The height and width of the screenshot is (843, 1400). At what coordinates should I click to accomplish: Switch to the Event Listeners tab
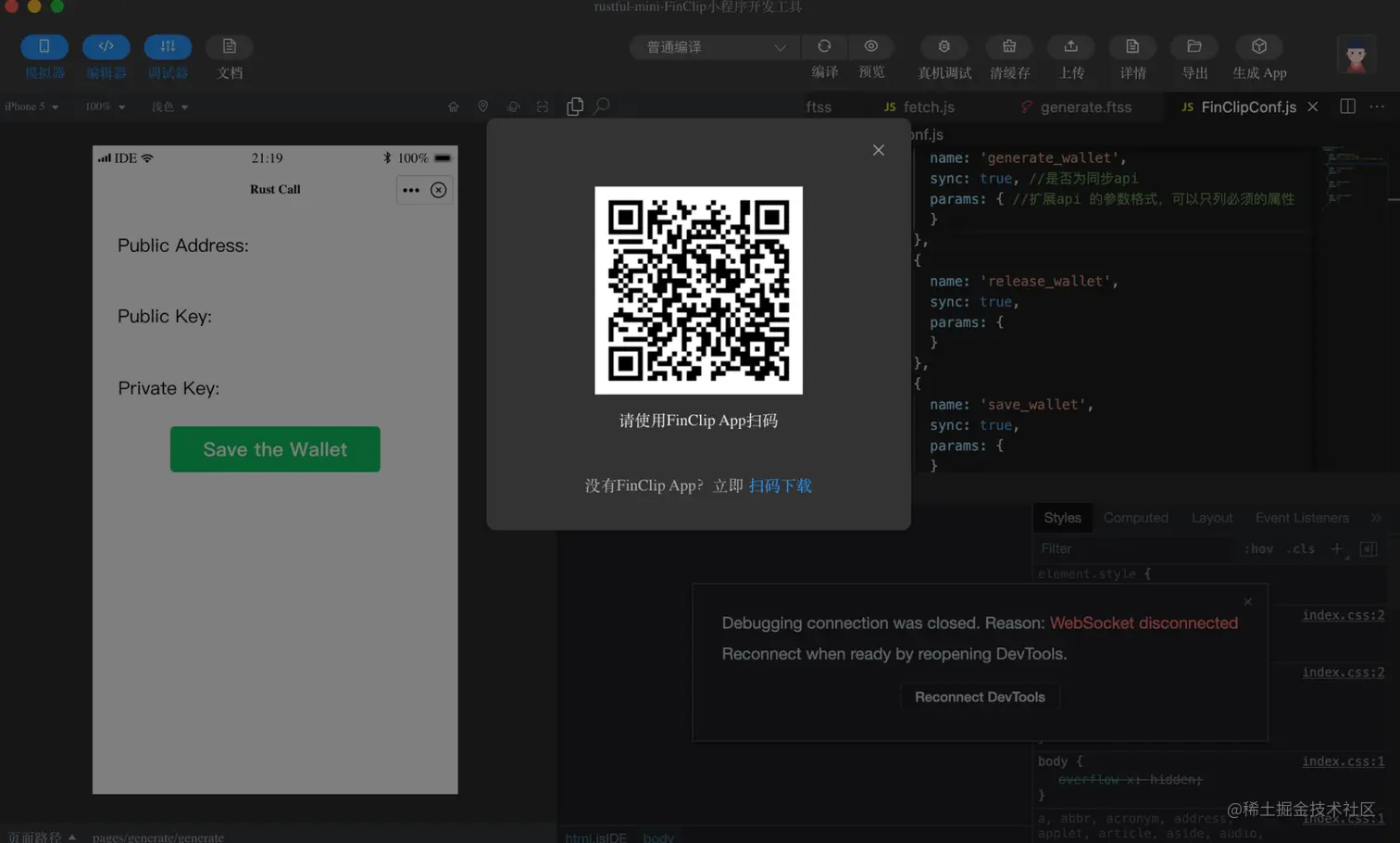[1302, 518]
